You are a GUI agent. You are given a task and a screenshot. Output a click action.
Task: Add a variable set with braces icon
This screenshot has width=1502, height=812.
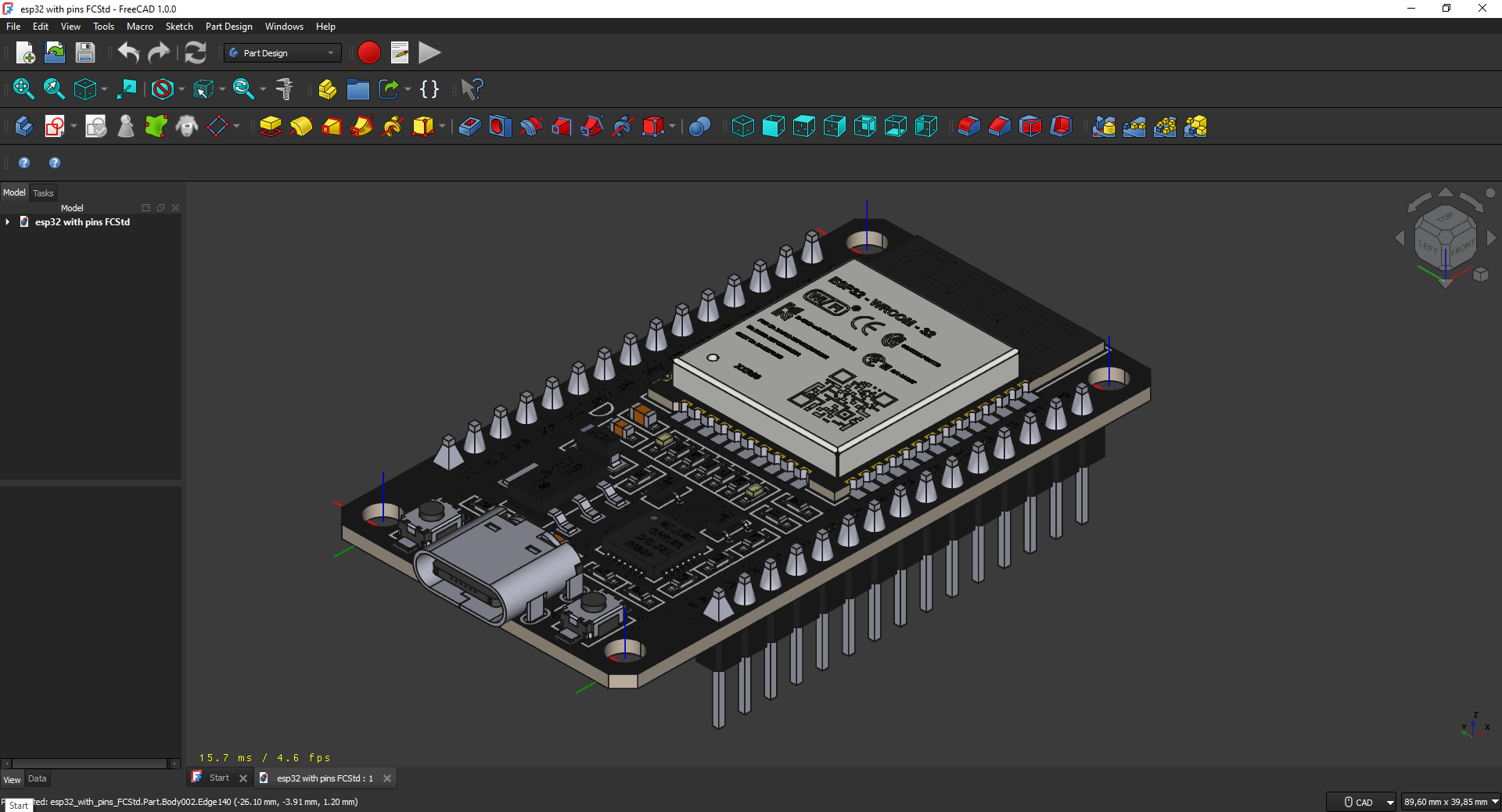tap(429, 89)
